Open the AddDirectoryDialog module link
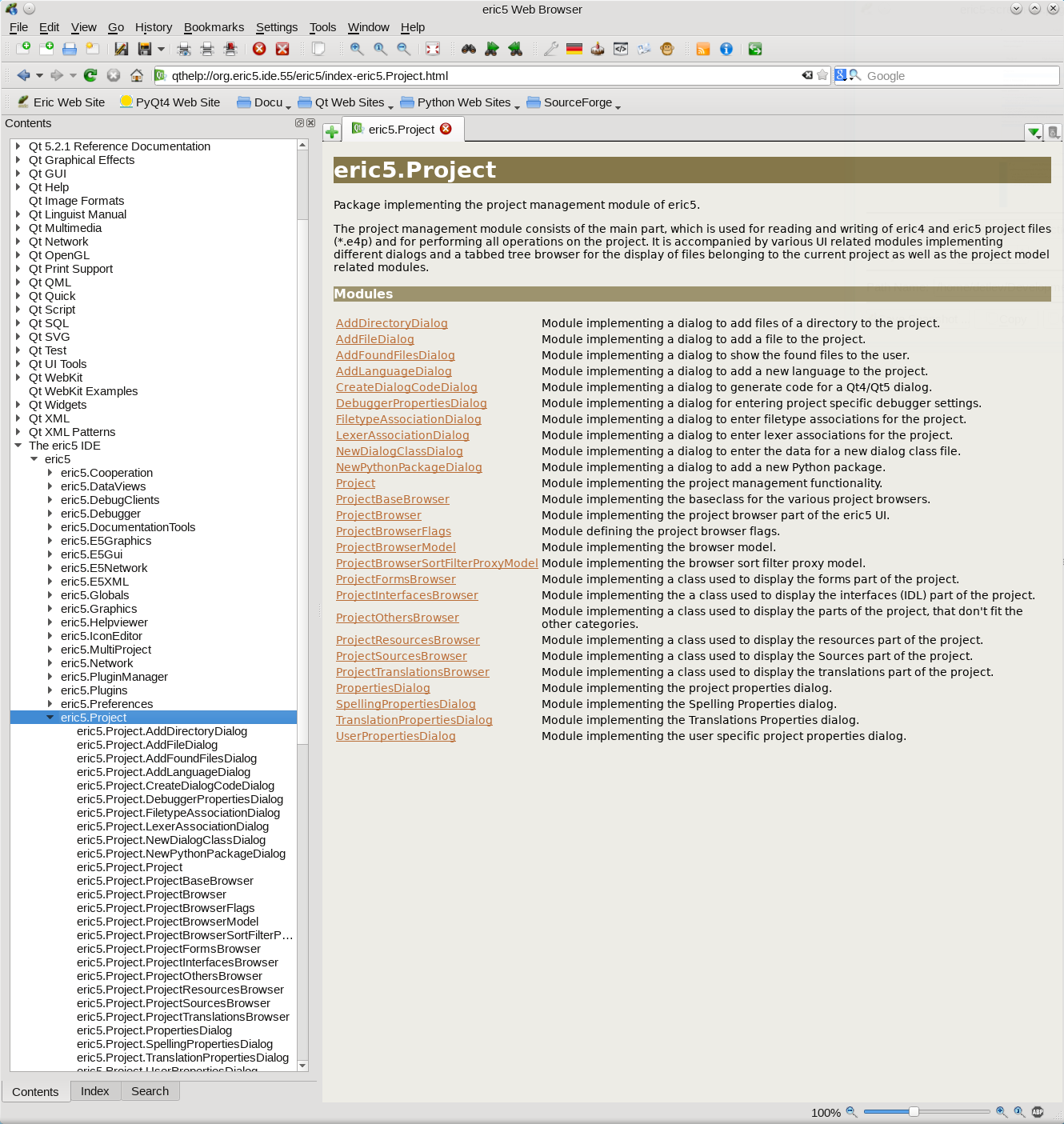The height and width of the screenshot is (1124, 1064). coord(392,323)
